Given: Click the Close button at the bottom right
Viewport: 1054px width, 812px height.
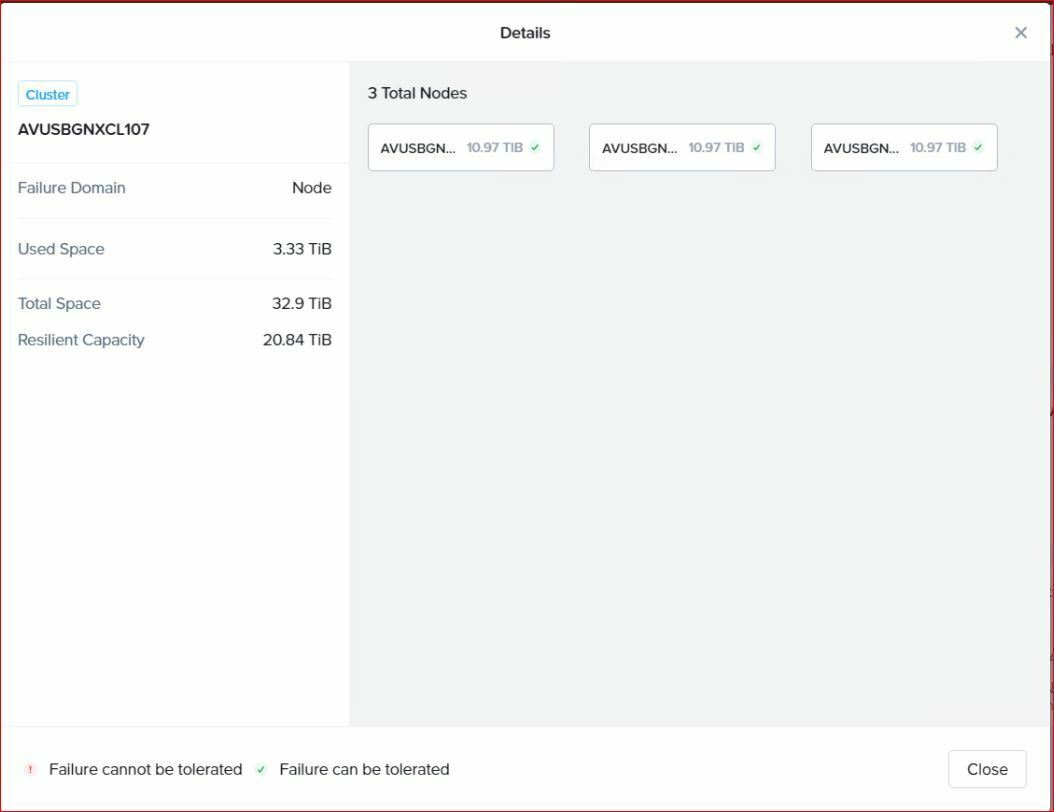Looking at the screenshot, I should pos(987,769).
